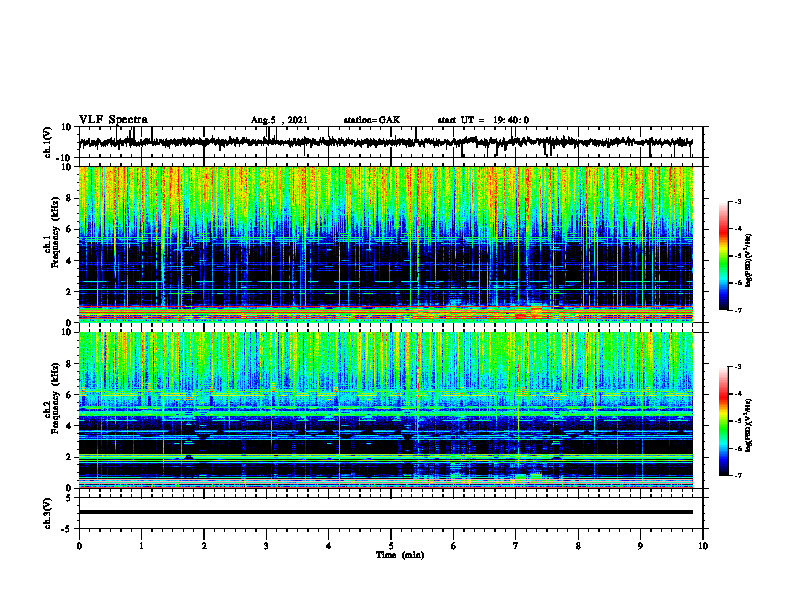
Task: Select the date text "Aug.5 , 2021"
Action: (279, 120)
